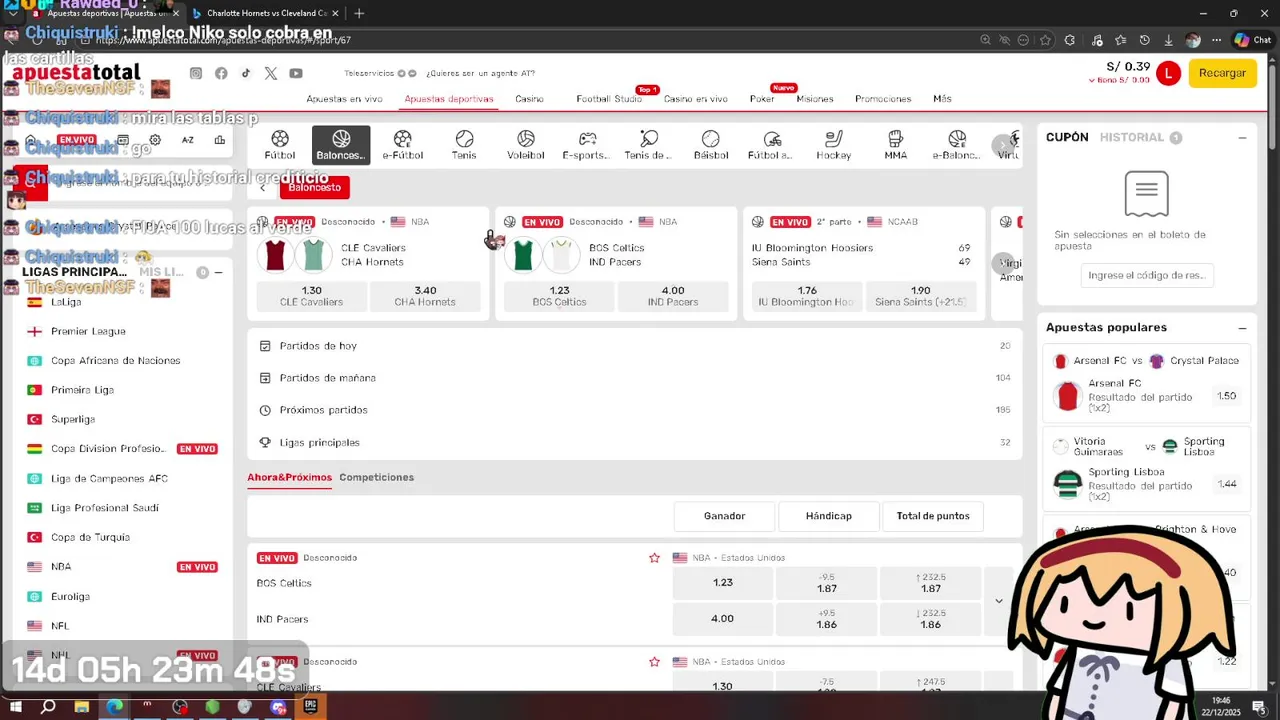Select the Tenis sport icon
The height and width of the screenshot is (720, 1280).
464,145
